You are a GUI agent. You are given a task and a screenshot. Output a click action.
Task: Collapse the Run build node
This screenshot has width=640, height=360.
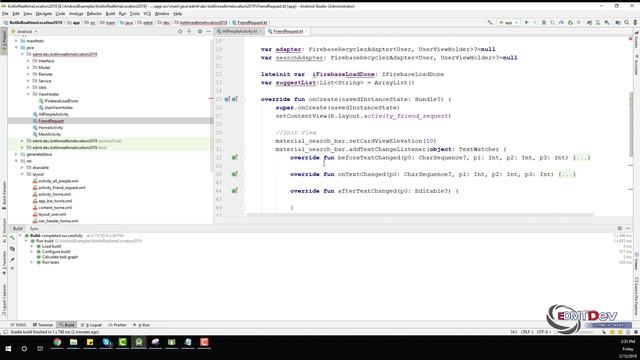tap(26, 241)
